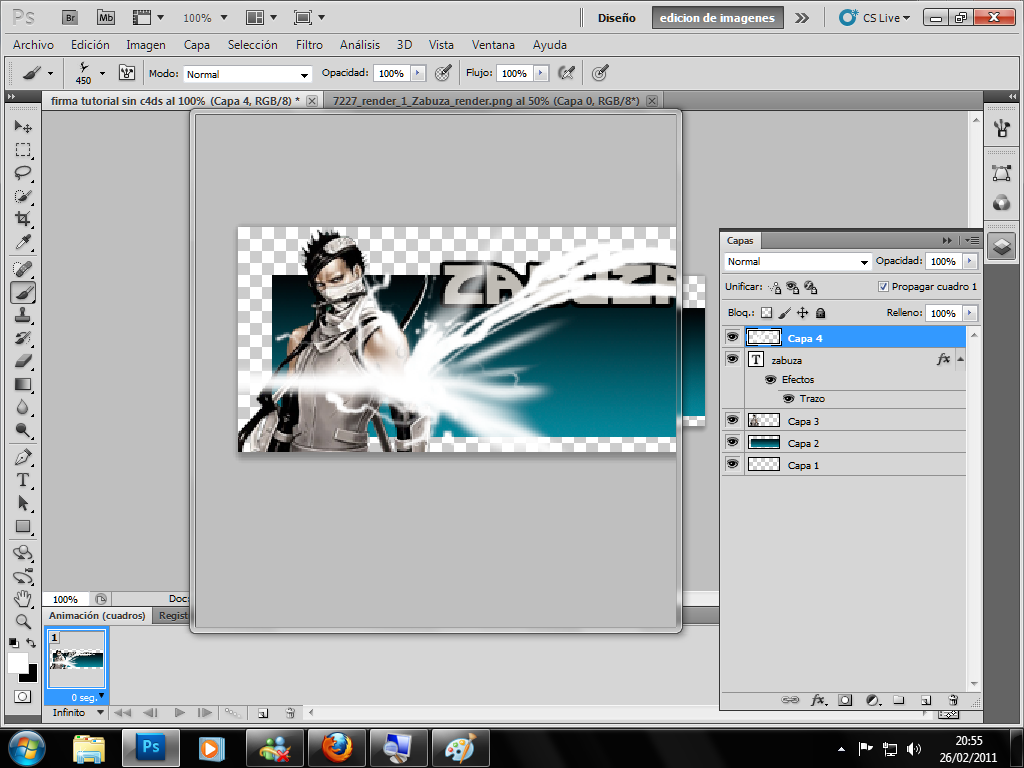The width and height of the screenshot is (1024, 768).
Task: Open Firefox from the taskbar
Action: [x=336, y=748]
